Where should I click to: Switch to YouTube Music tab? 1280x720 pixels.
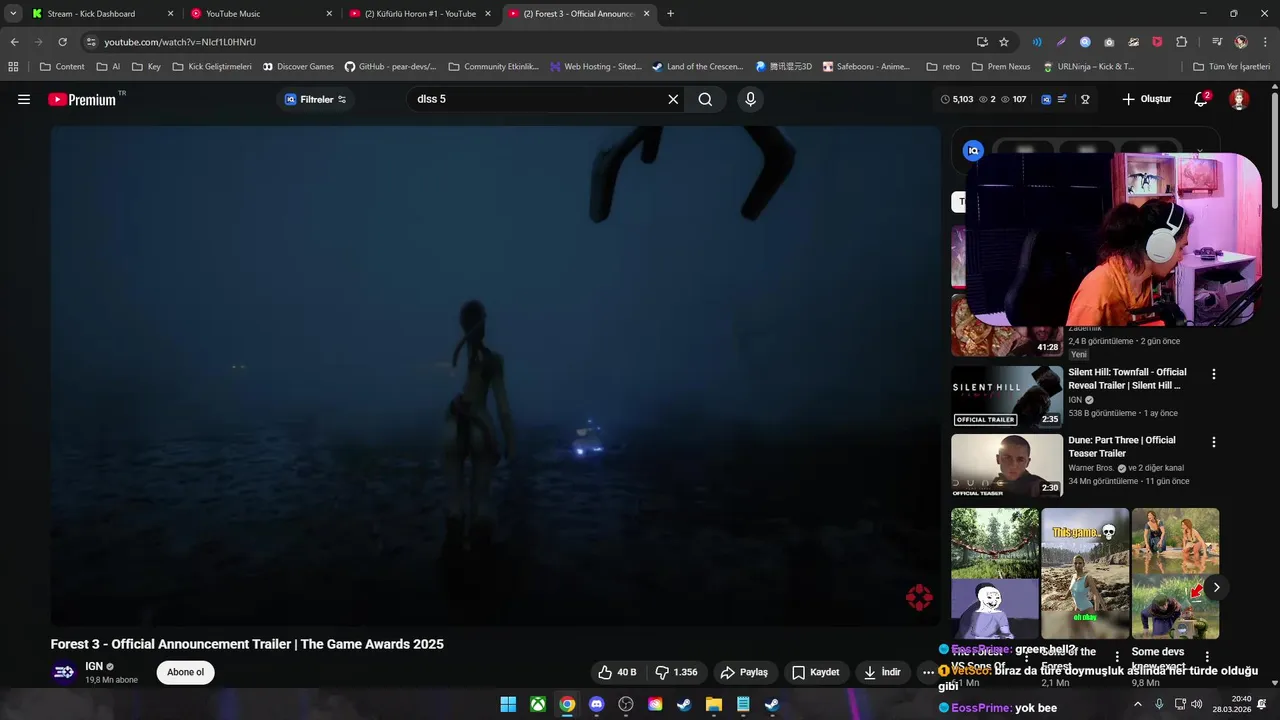262,14
